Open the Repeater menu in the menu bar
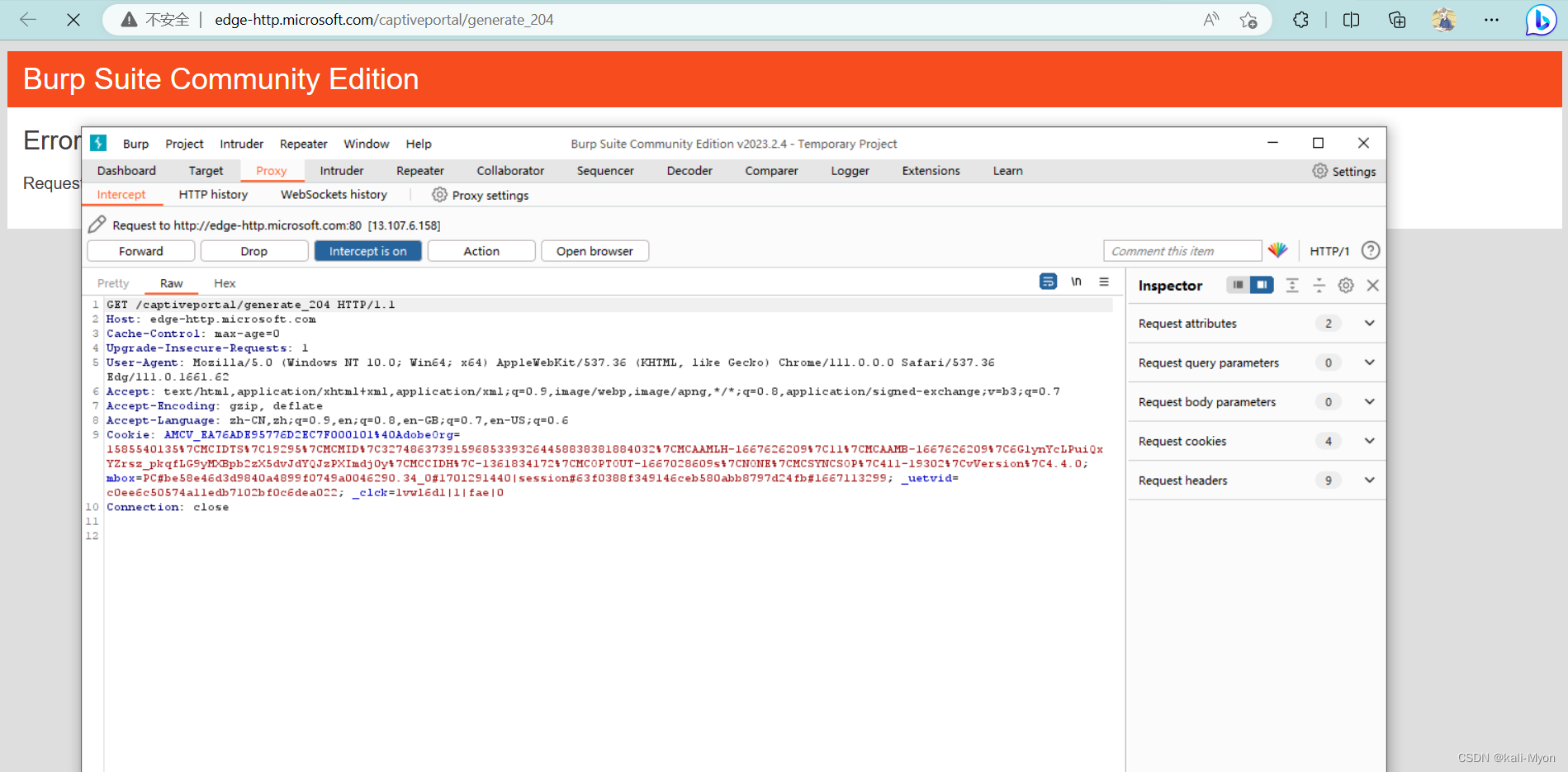This screenshot has width=1568, height=772. point(304,144)
